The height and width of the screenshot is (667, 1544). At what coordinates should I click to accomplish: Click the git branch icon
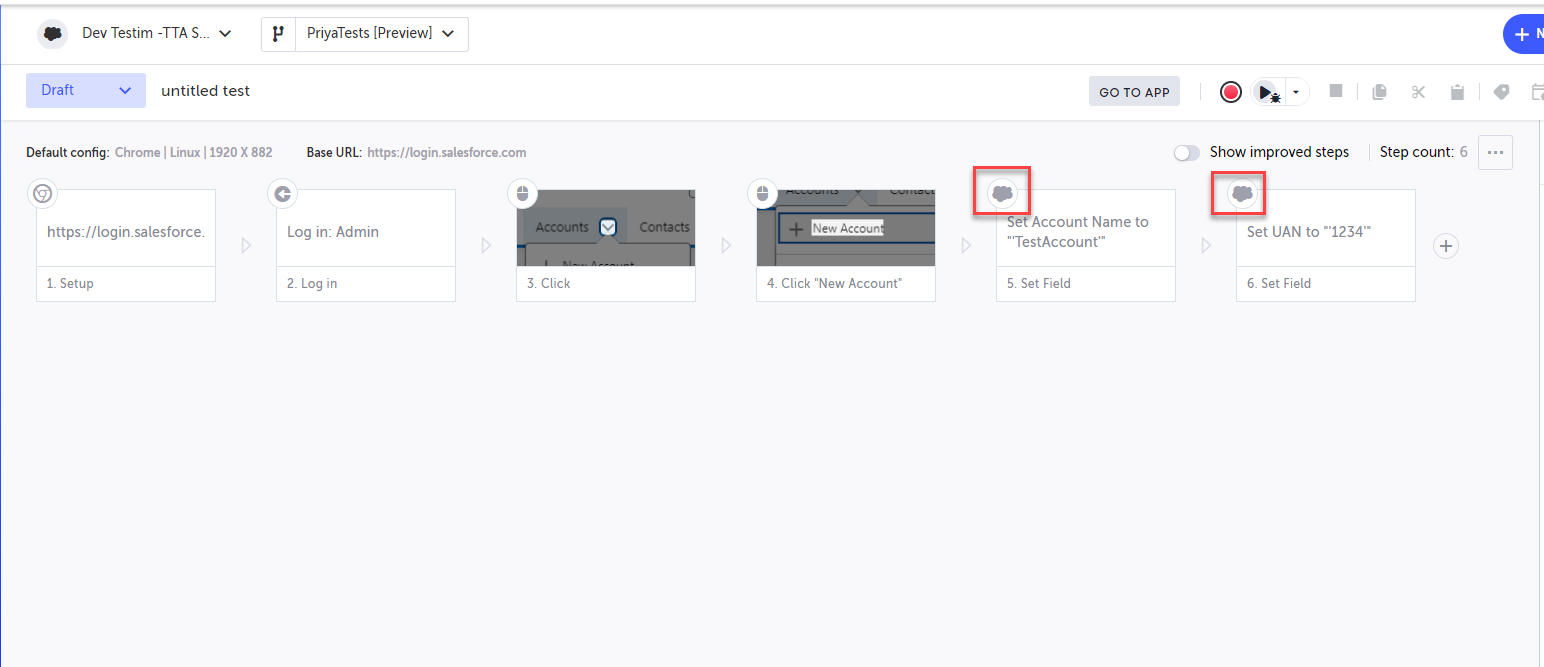(278, 34)
